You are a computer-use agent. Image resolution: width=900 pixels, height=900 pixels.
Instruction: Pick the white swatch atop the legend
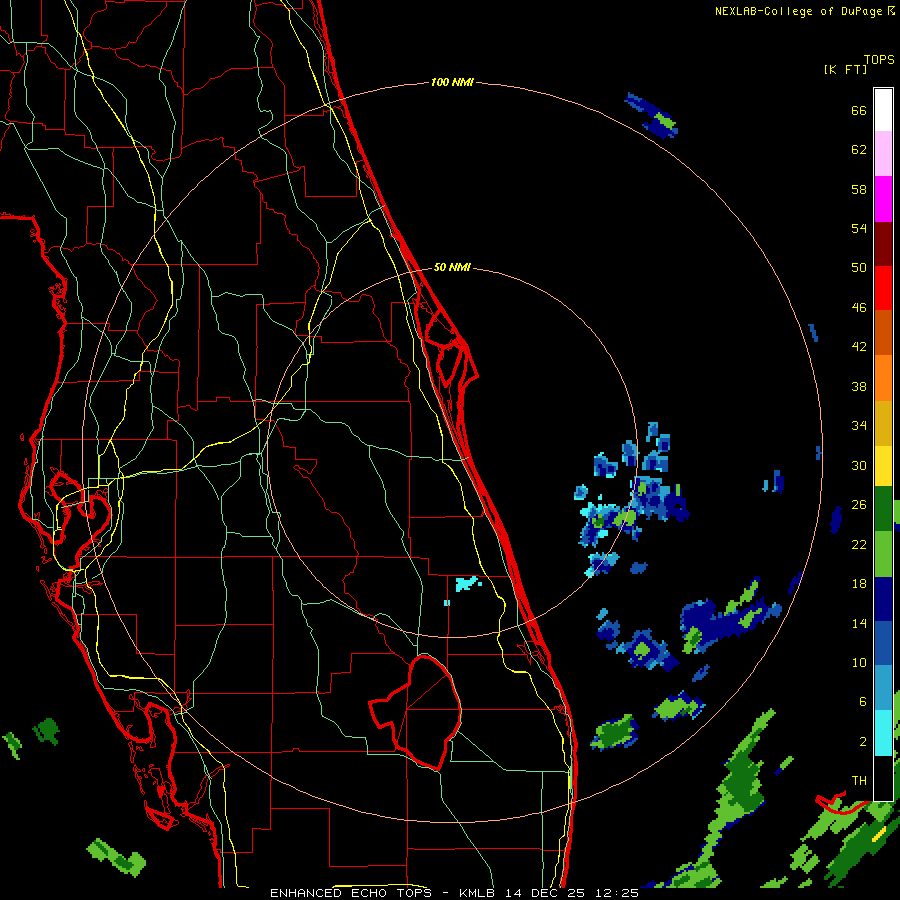[883, 110]
